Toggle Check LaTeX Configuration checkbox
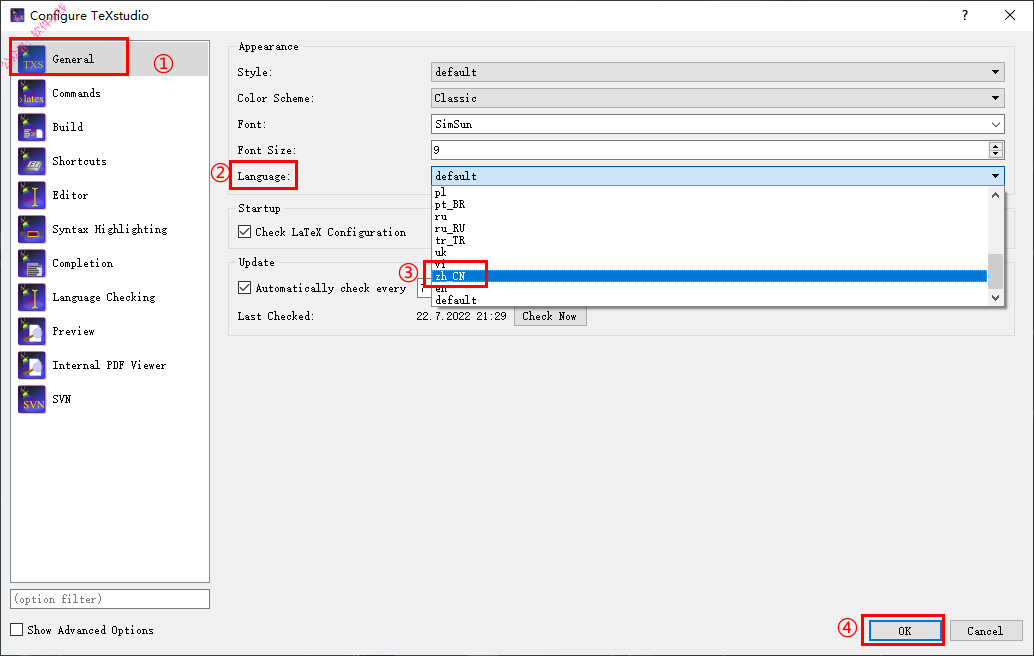The image size is (1034, 656). (245, 231)
